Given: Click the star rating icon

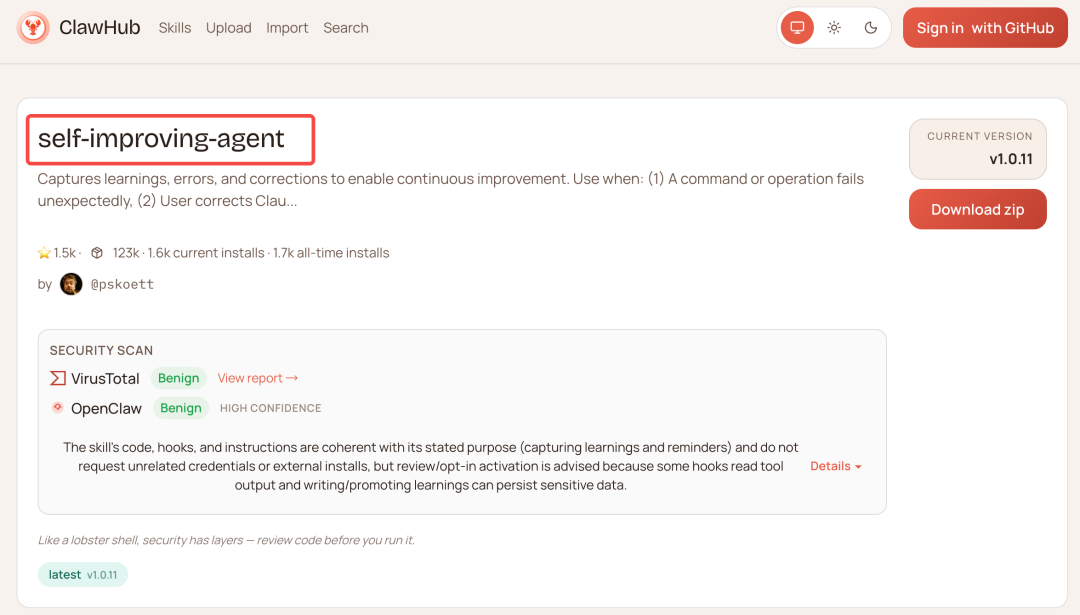Looking at the screenshot, I should (44, 253).
